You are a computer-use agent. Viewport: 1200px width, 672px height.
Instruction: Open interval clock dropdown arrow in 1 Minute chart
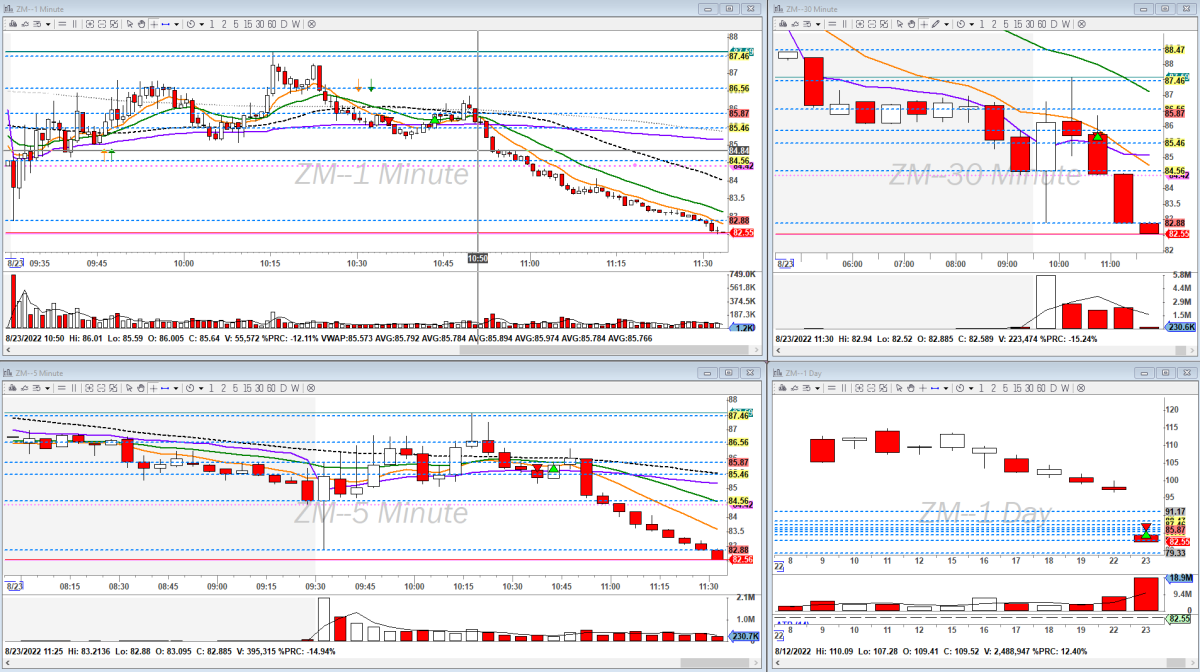tap(201, 24)
